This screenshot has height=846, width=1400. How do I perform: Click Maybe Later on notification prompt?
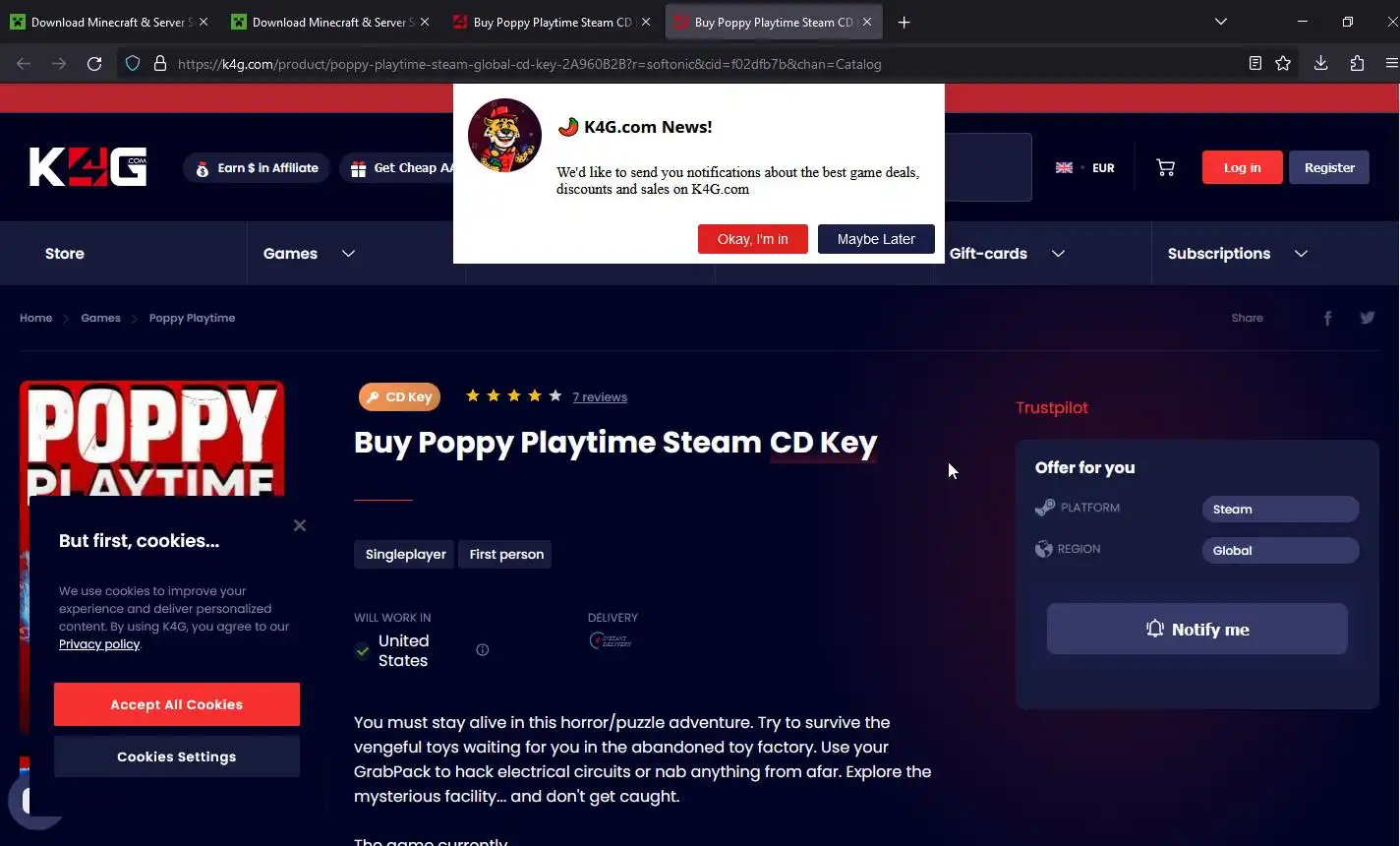(x=876, y=239)
